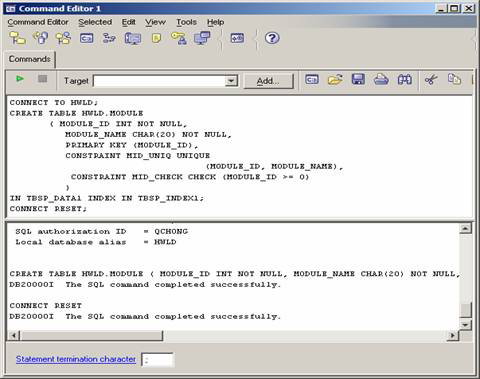Open the License Center key icon
The width and height of the screenshot is (480, 379).
179,38
